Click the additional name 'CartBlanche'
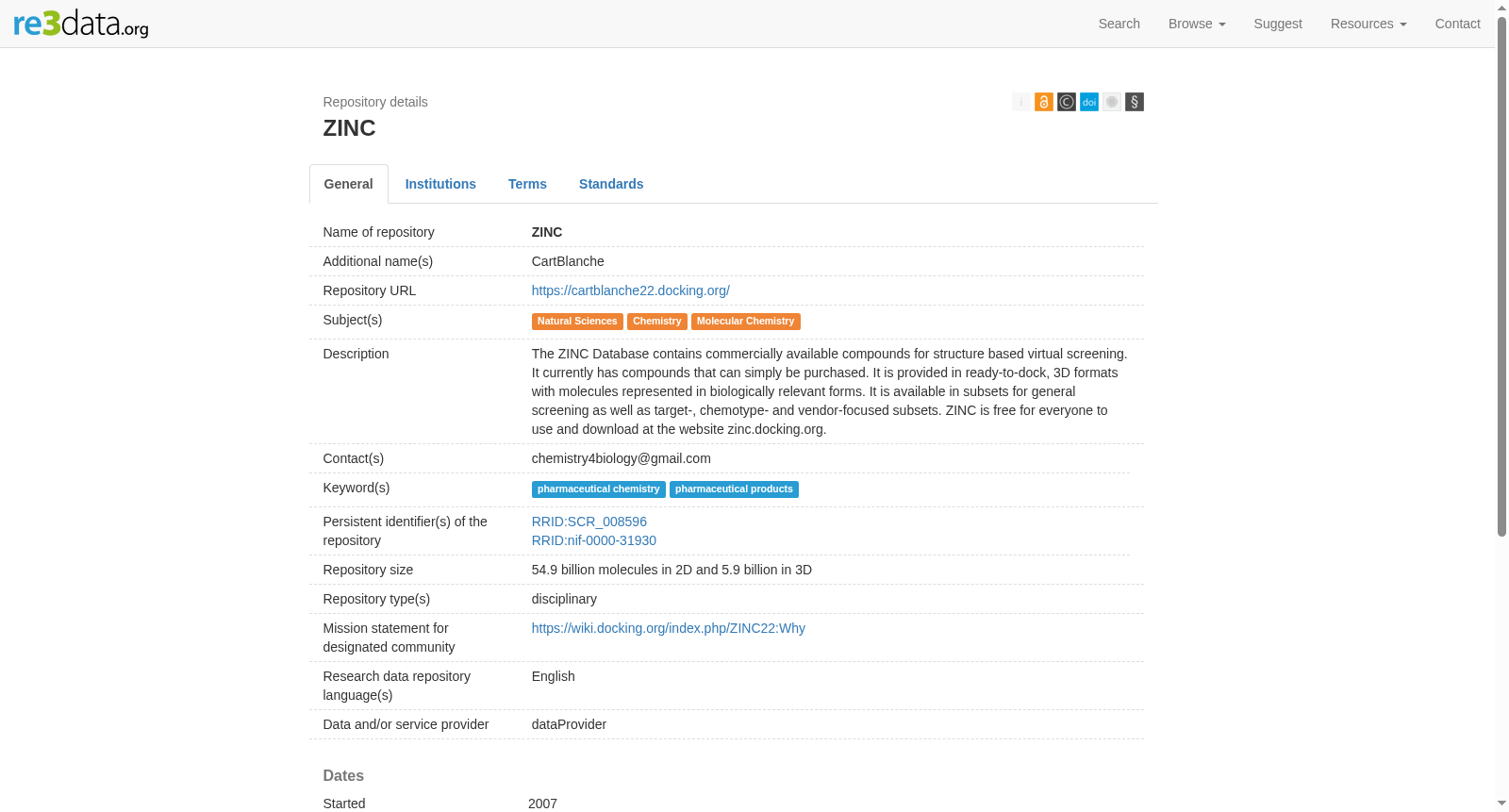This screenshot has width=1509, height=812. (x=568, y=261)
